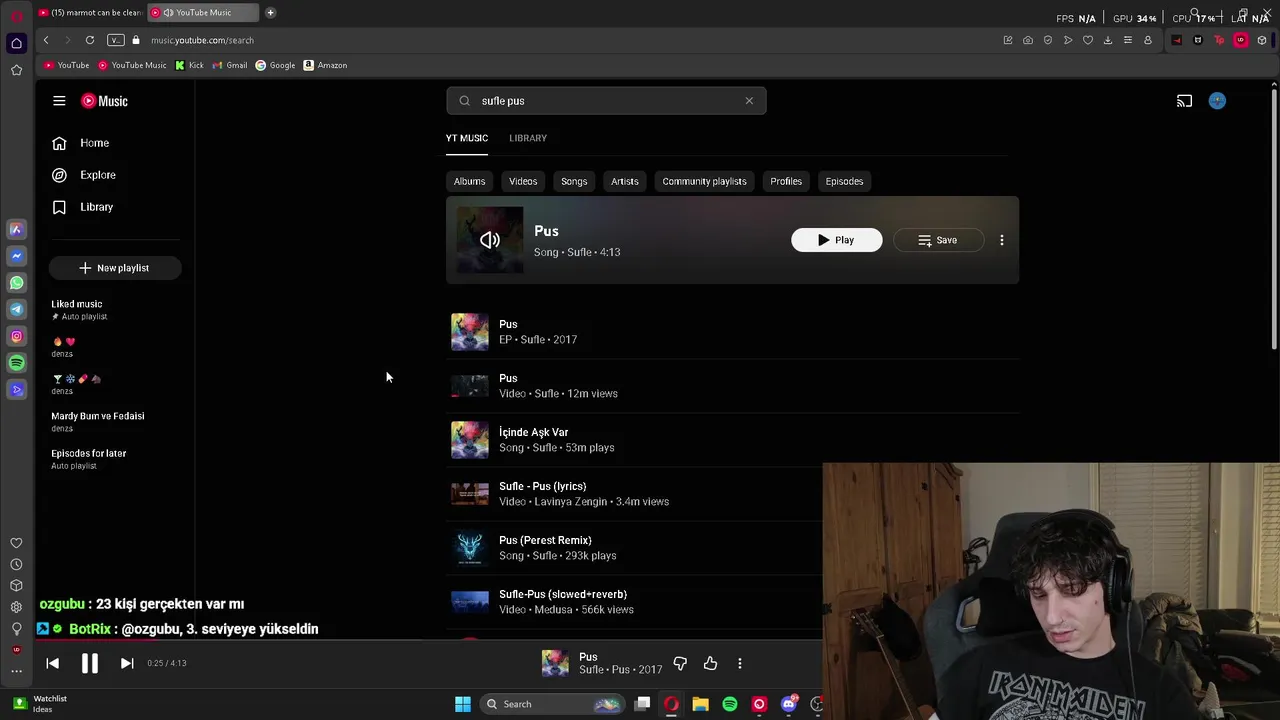The image size is (1280, 720).
Task: Open sidebar history clock icon
Action: click(x=16, y=565)
